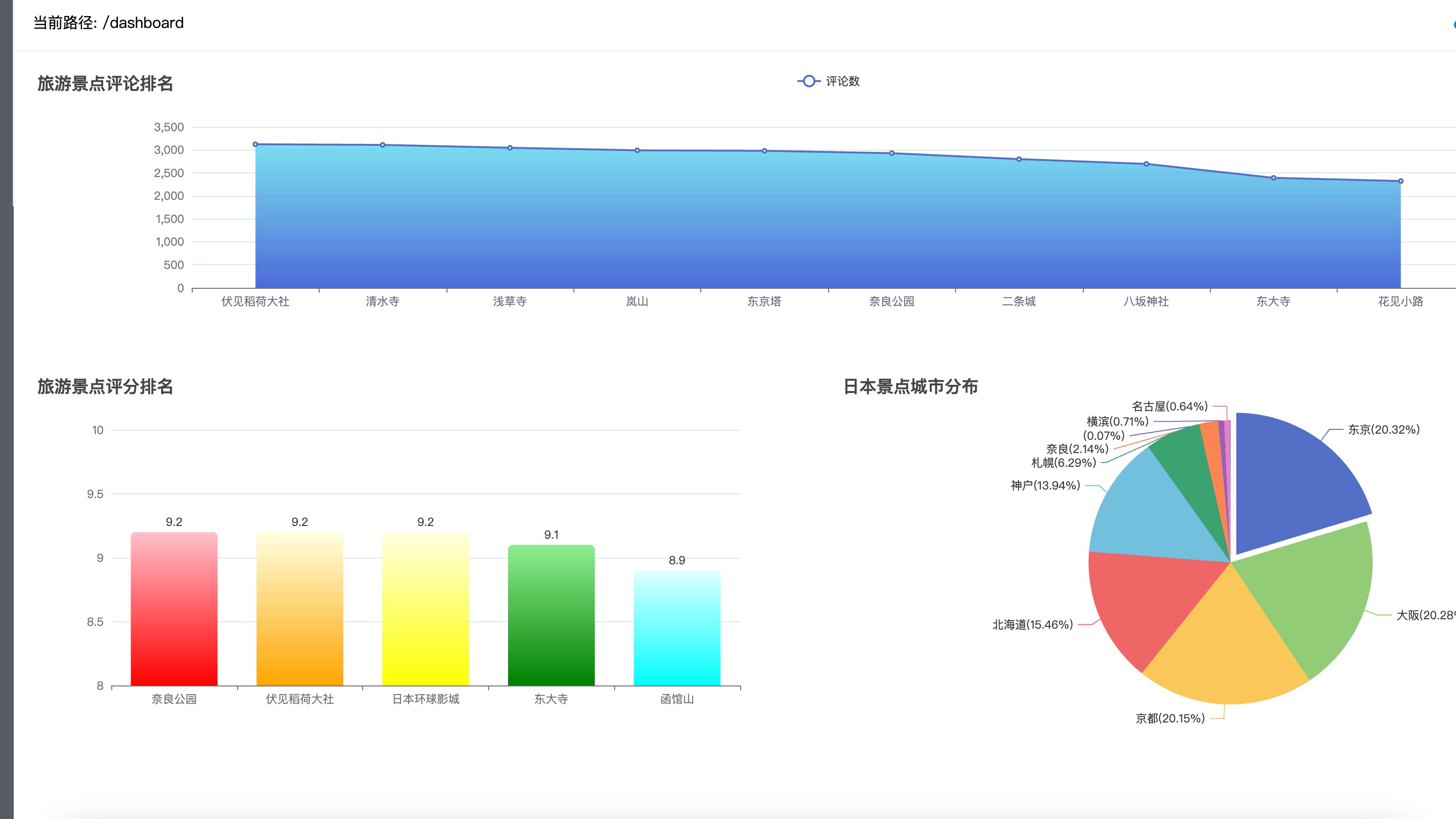Select the cyan 函馆山 bar
Viewport: 1456px width, 819px height.
coord(677,628)
